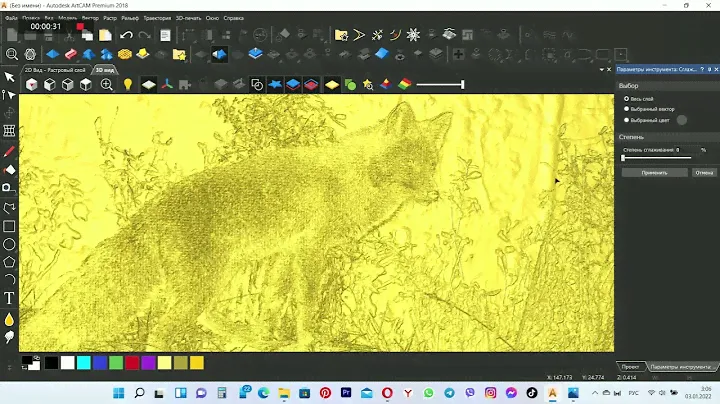This screenshot has width=720, height=404.
Task: Click the light bulb lighting icon
Action: 128,85
